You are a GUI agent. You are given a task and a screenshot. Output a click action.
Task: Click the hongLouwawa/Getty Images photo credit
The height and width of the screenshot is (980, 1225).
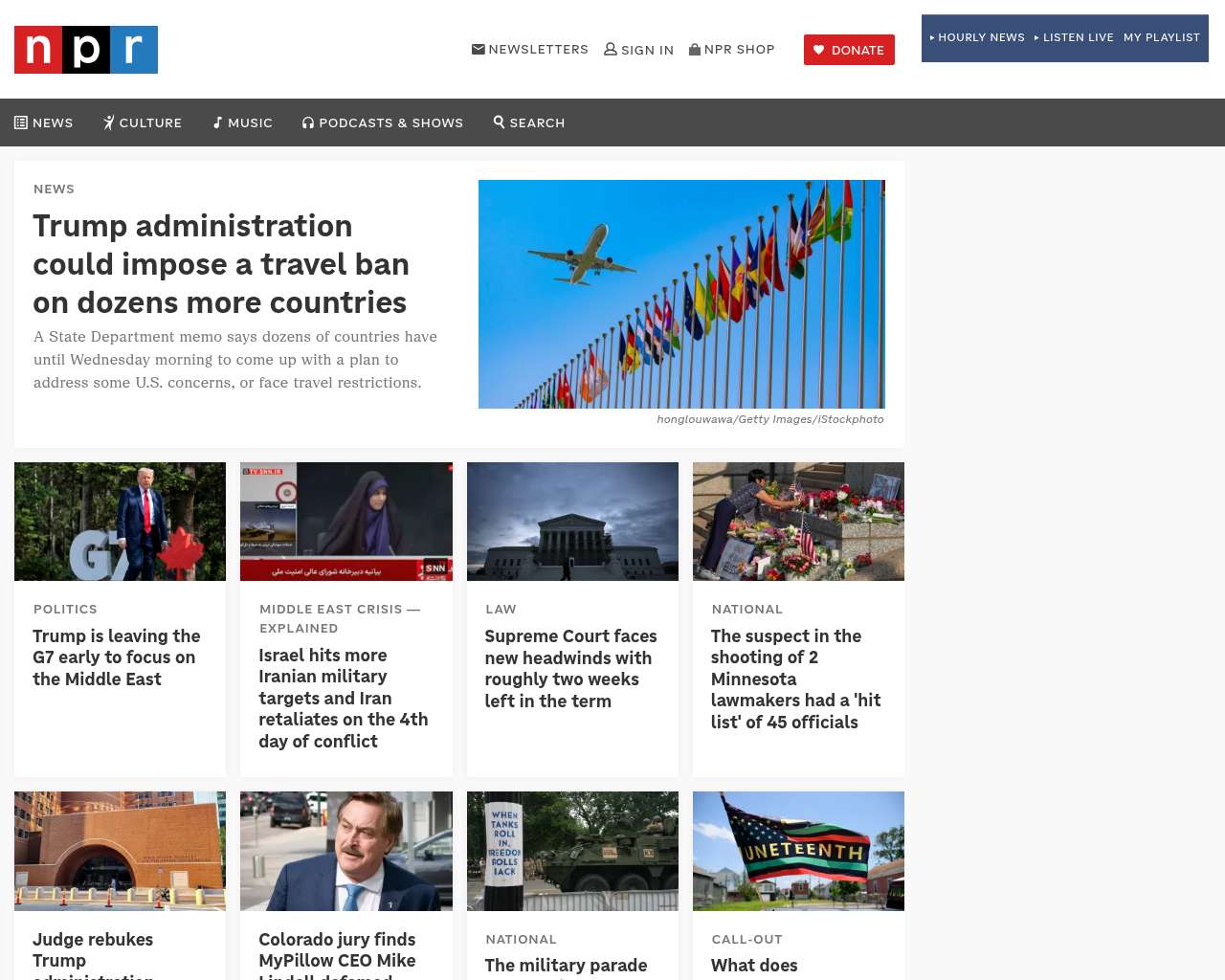point(770,419)
